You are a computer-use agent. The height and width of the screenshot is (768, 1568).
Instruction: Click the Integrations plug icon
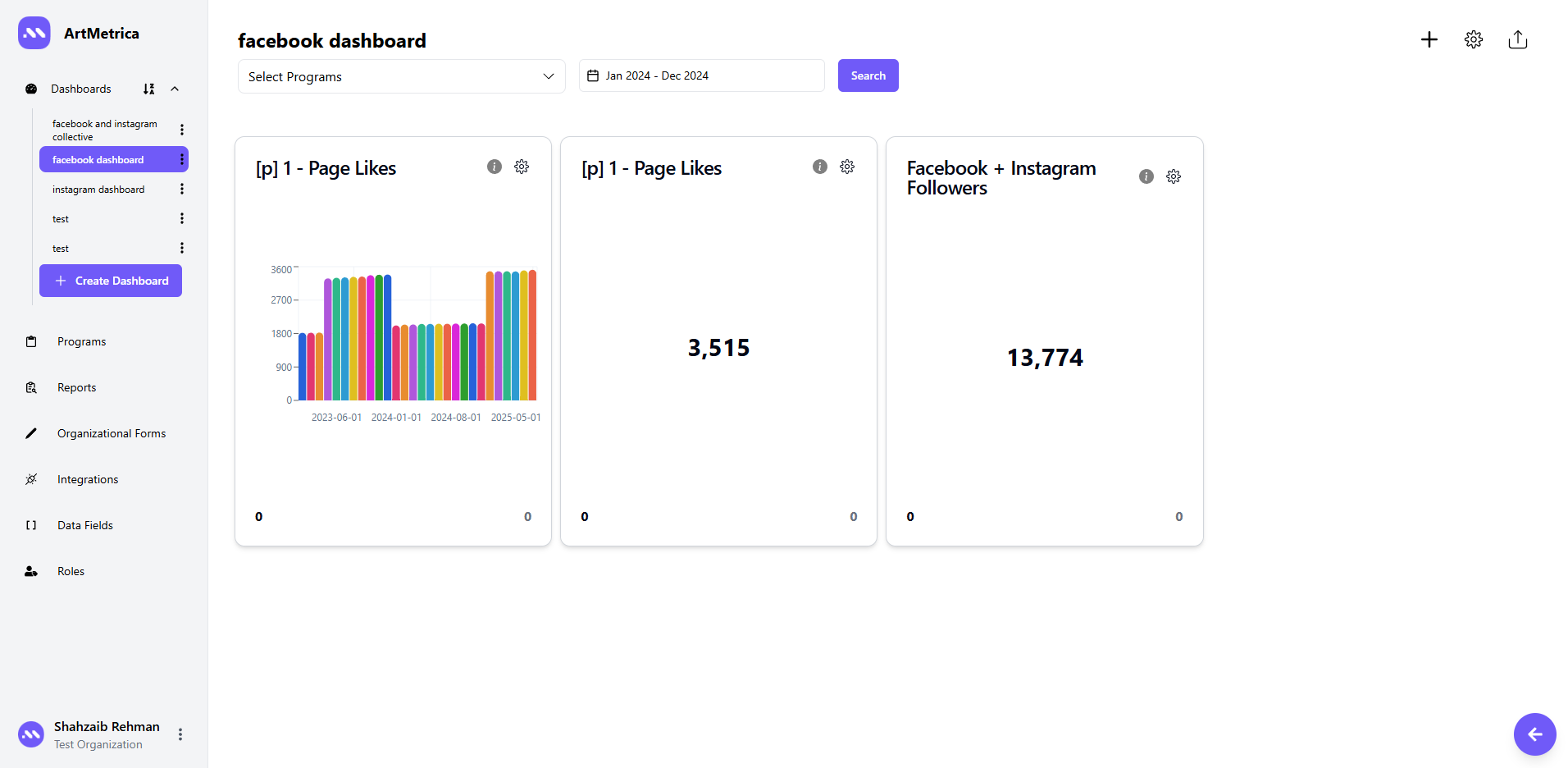(31, 479)
